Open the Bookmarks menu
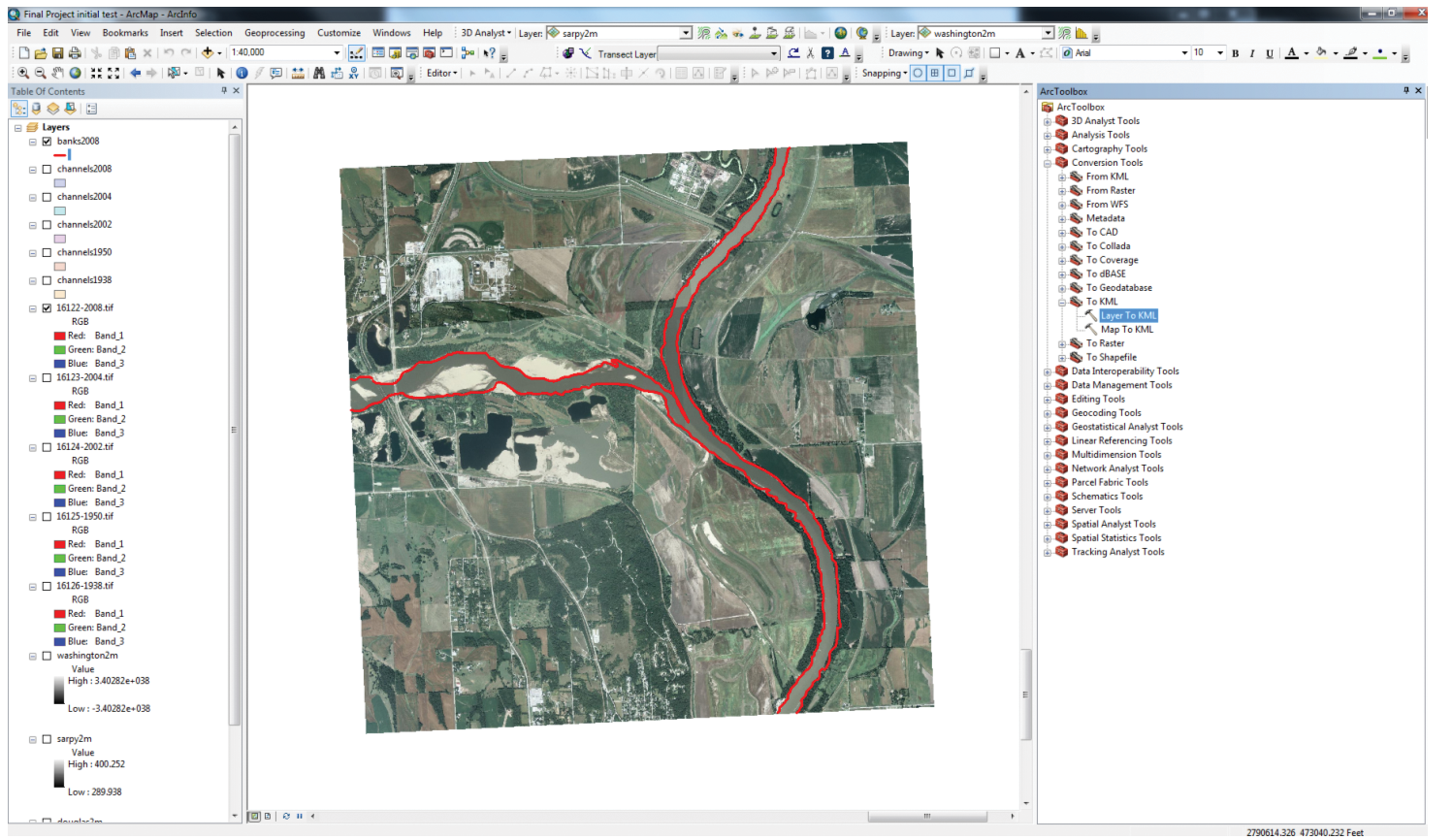Image resolution: width=1453 pixels, height=840 pixels. [x=125, y=33]
